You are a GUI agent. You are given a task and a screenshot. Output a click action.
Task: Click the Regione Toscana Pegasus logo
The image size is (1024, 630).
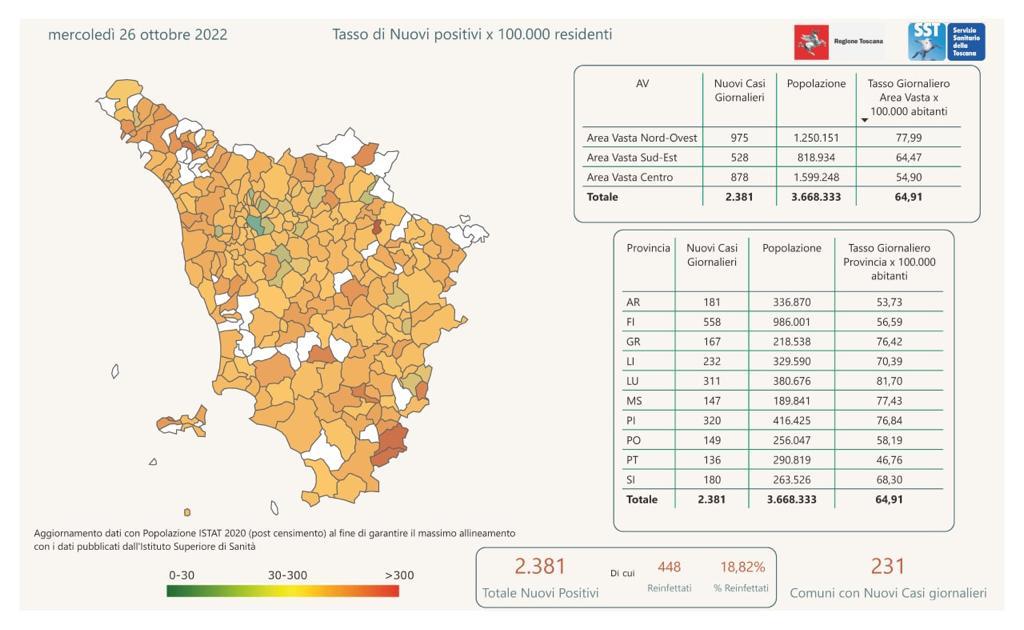[x=811, y=42]
